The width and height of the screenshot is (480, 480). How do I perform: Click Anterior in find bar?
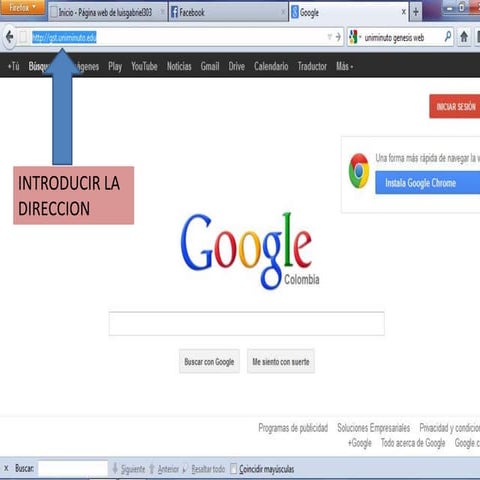[x=168, y=469]
